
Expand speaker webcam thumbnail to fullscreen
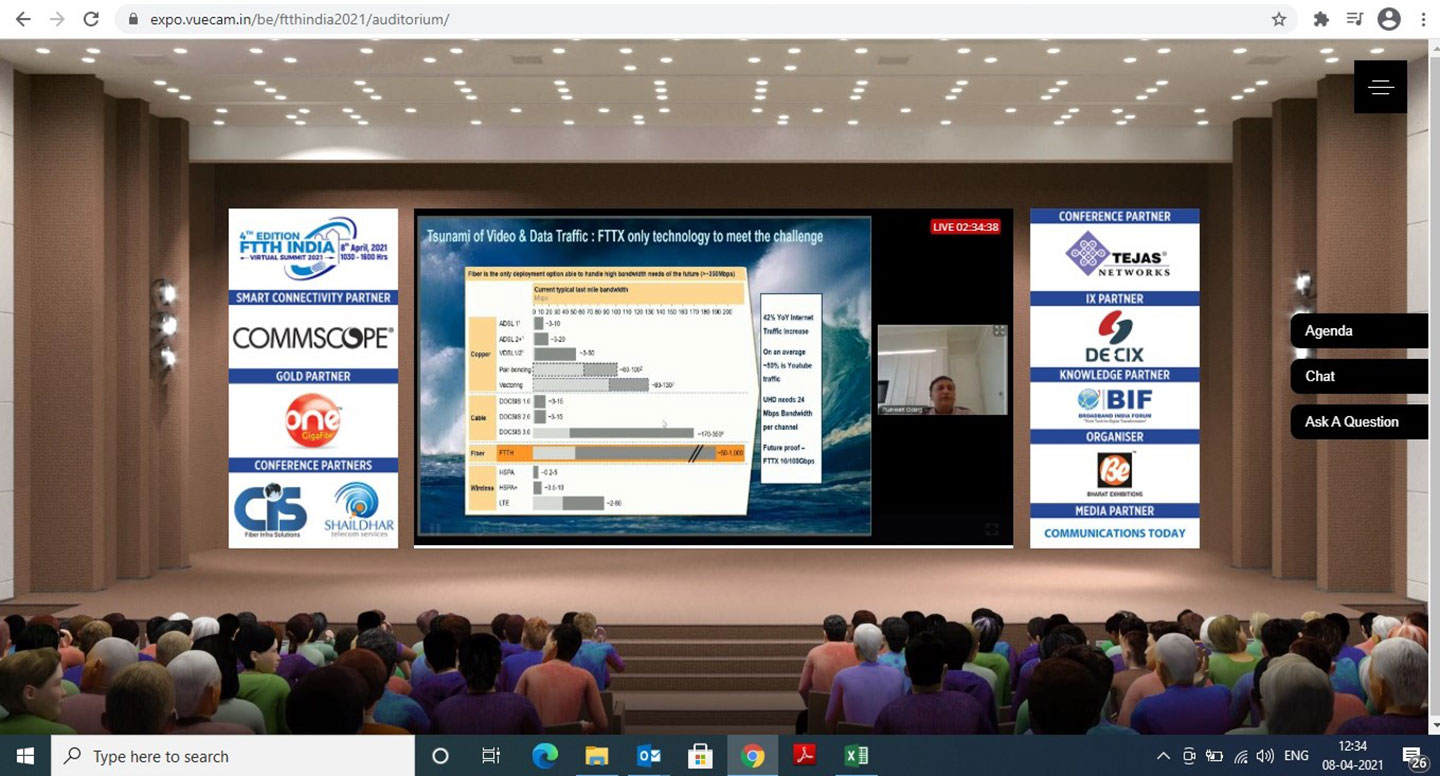click(x=998, y=332)
